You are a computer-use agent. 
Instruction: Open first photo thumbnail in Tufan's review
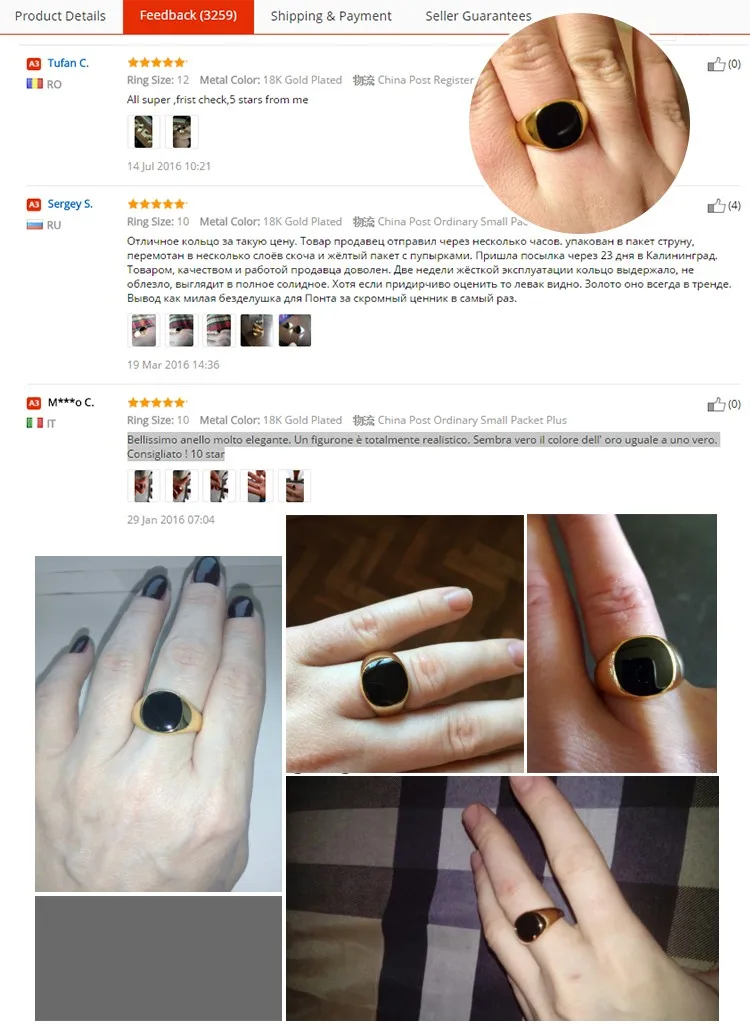point(143,132)
